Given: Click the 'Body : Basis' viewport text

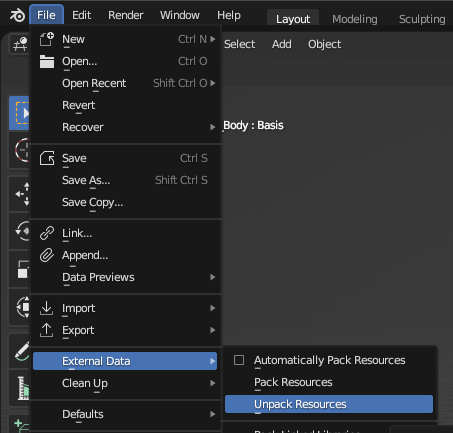Looking at the screenshot, I should tap(253, 126).
